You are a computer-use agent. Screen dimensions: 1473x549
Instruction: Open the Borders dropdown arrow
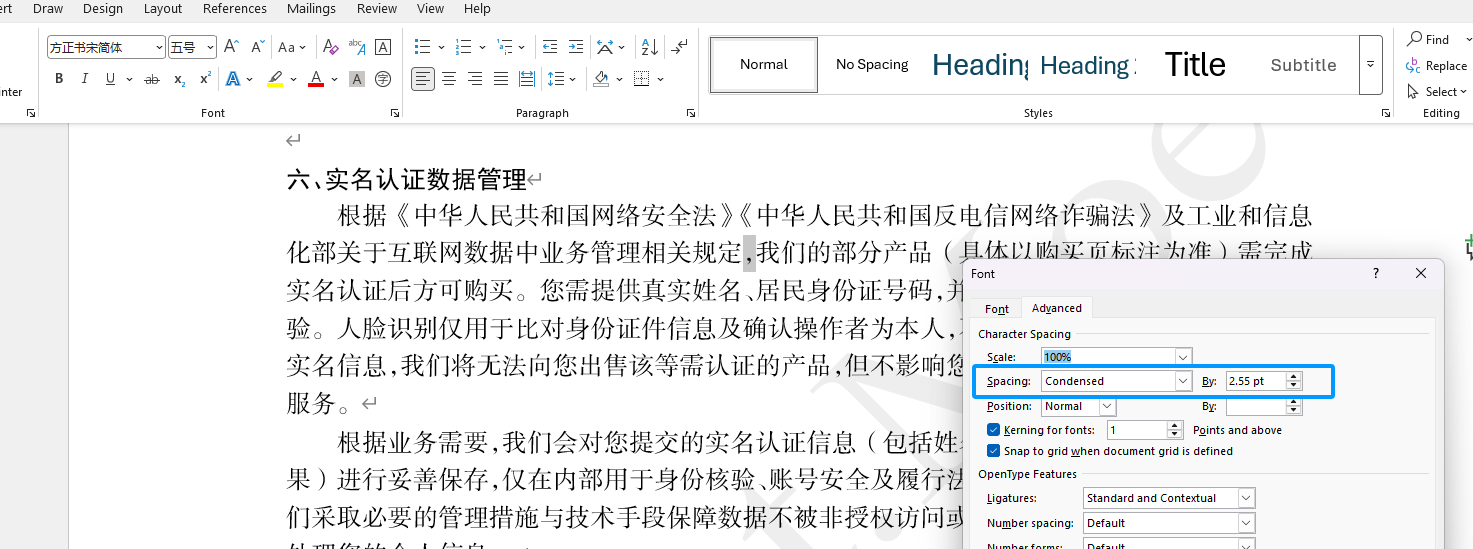661,79
